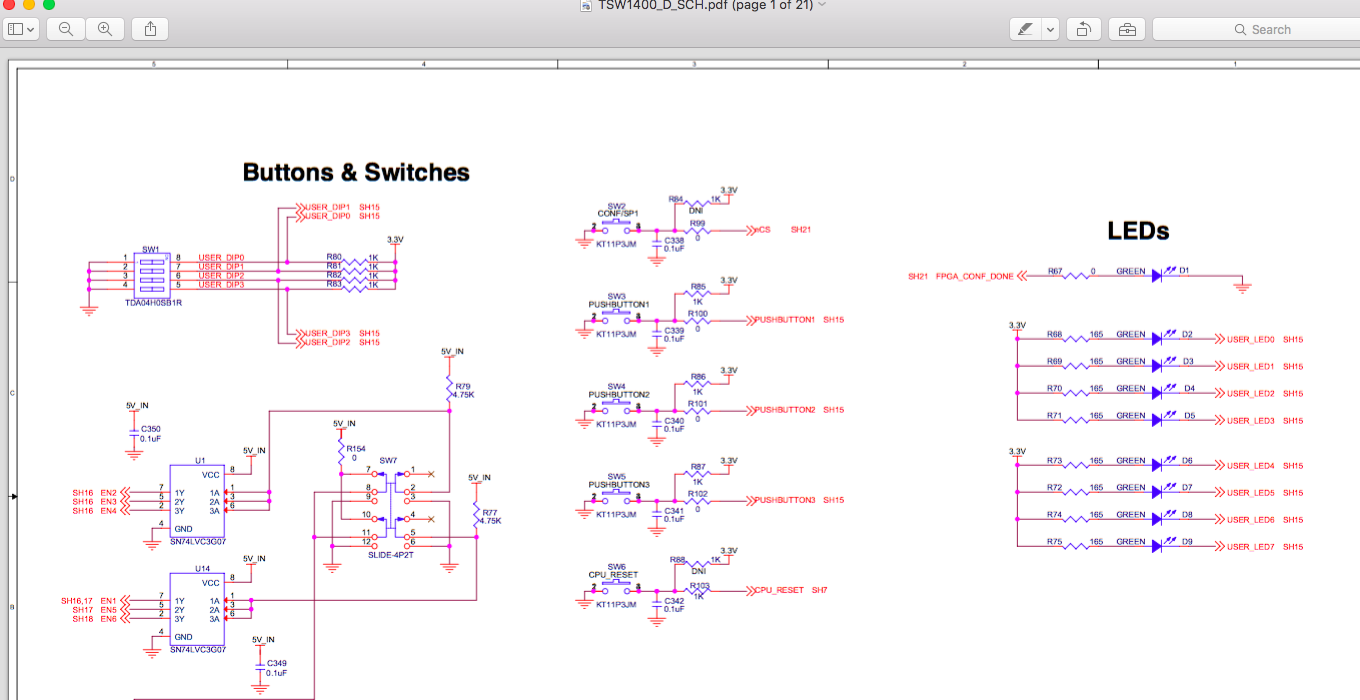Rotate the page left
1360x700 pixels.
click(1083, 29)
